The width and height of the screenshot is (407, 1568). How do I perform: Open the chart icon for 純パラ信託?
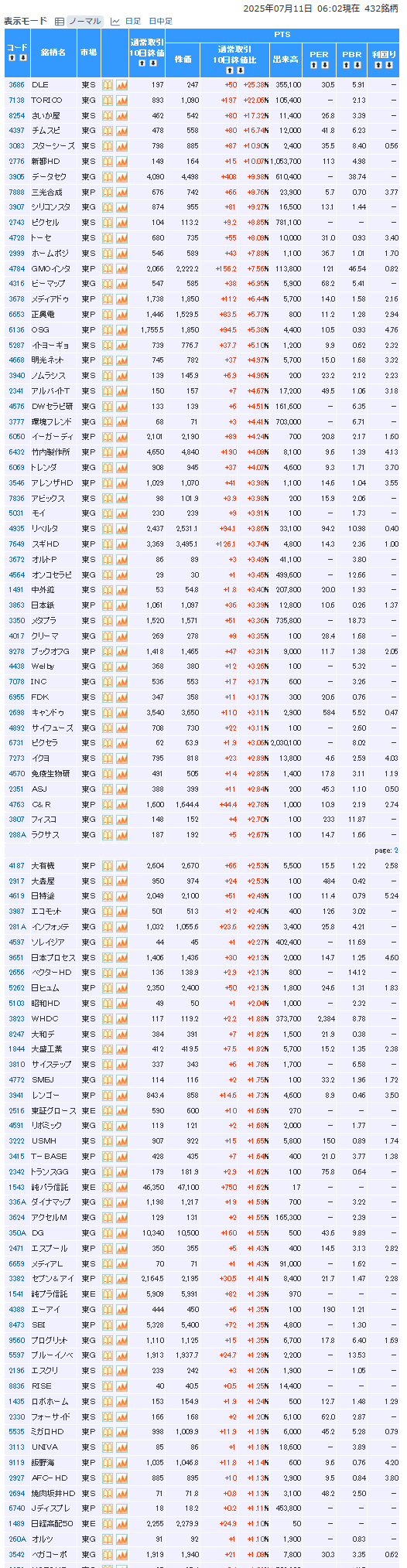[121, 1187]
